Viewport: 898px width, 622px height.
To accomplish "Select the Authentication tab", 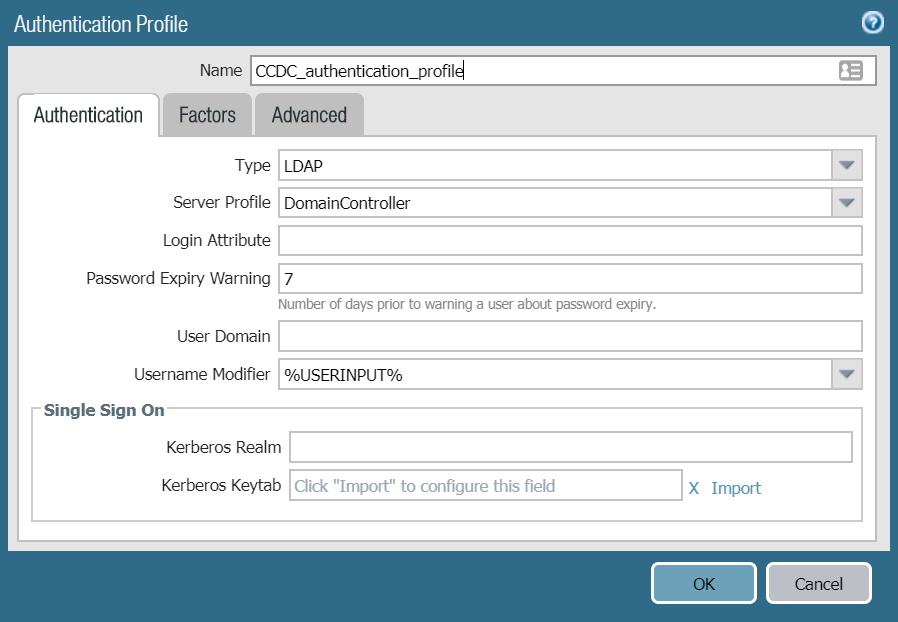I will coord(88,114).
